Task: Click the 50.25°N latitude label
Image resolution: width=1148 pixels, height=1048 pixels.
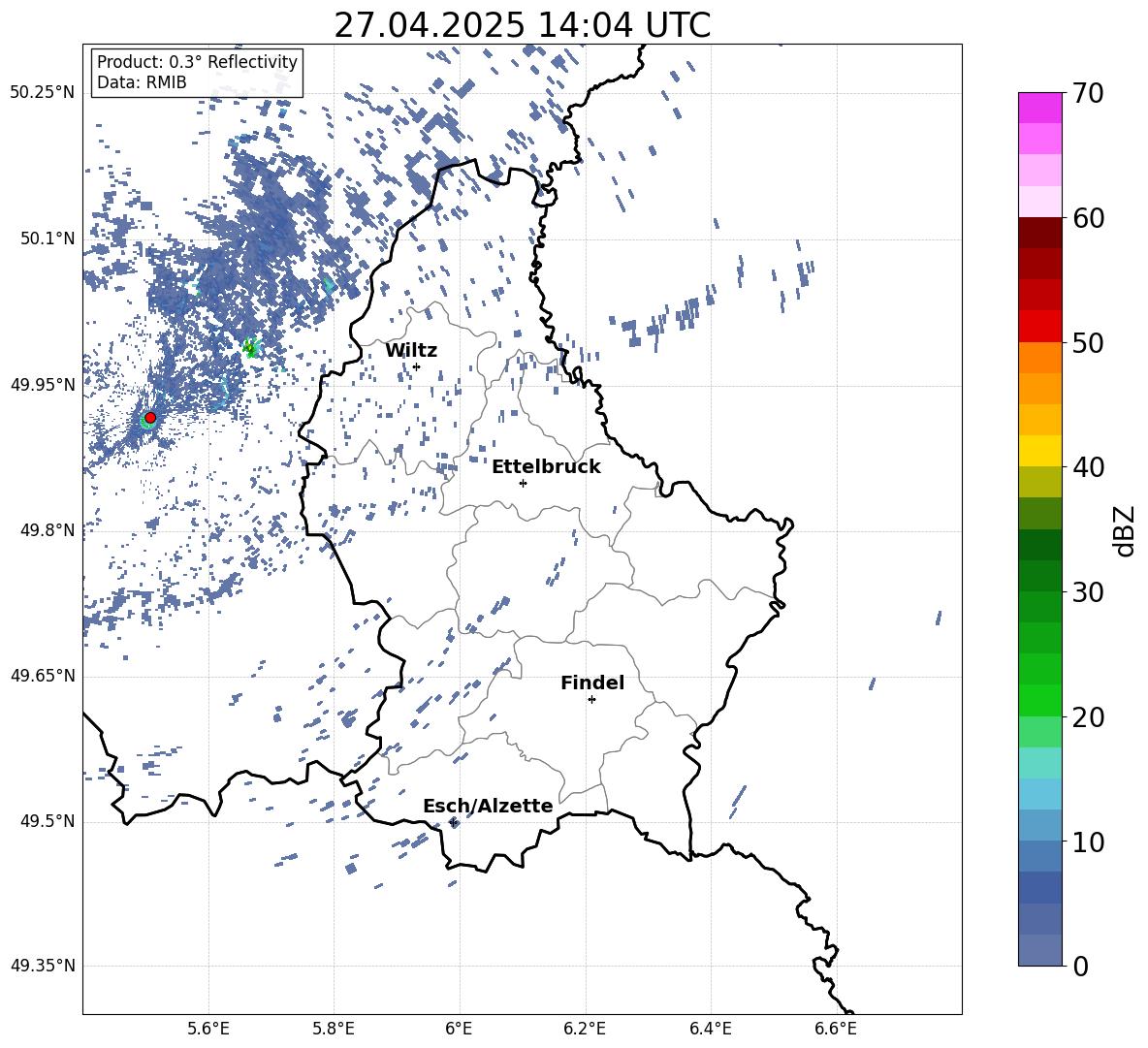Action: tap(43, 93)
